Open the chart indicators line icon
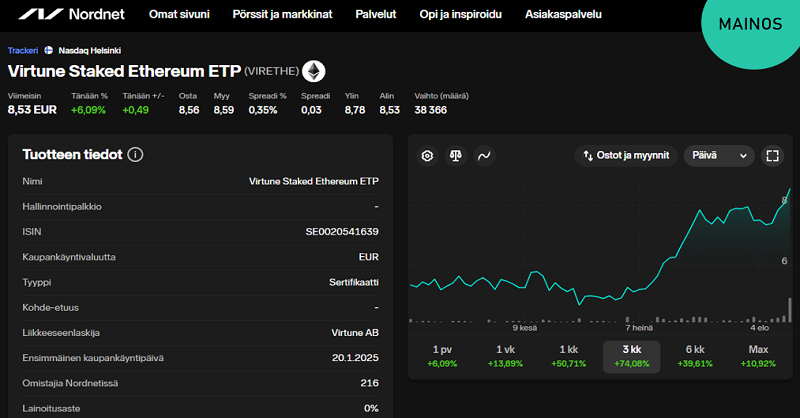 click(x=484, y=156)
